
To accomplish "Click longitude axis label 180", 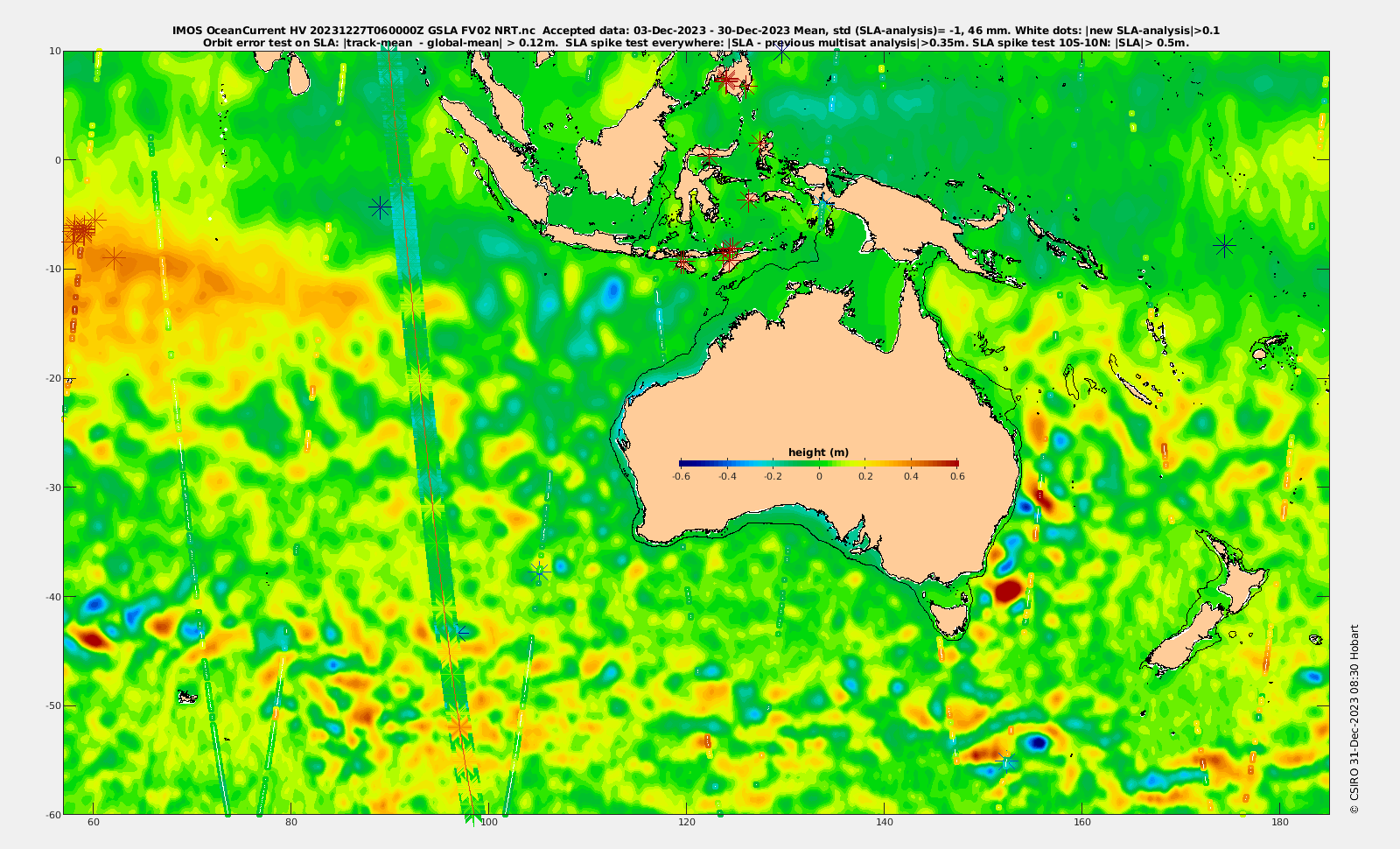I will click(1280, 823).
